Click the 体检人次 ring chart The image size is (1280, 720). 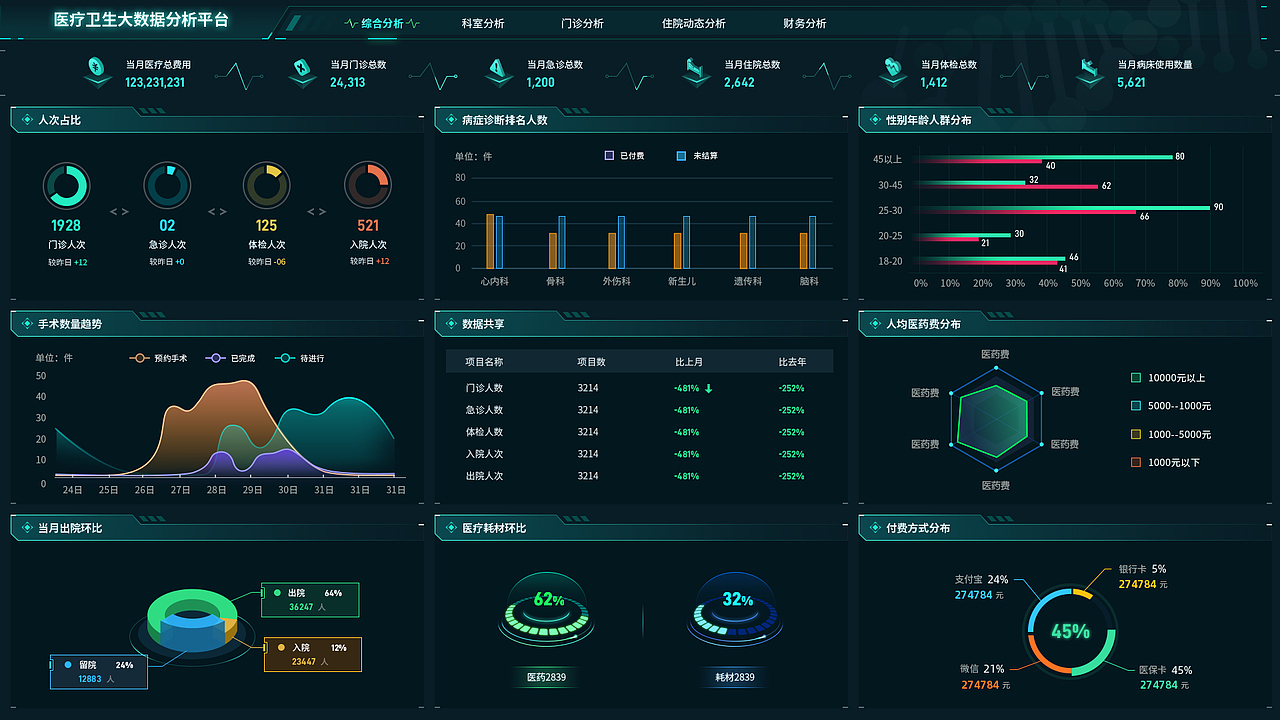(267, 186)
